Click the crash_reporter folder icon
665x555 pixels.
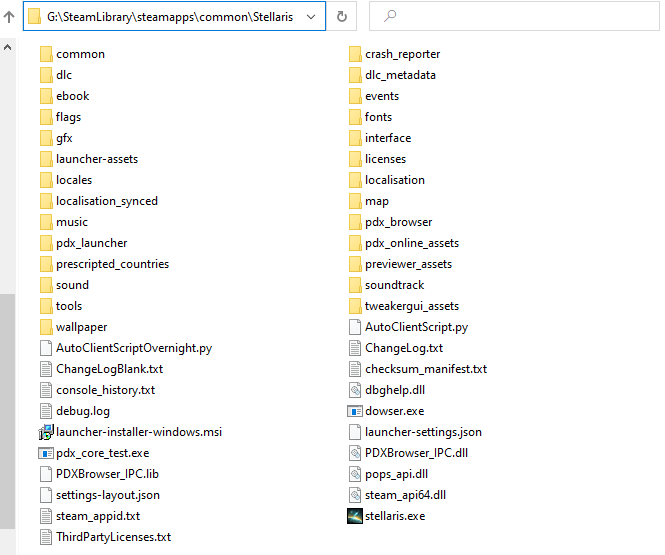point(355,54)
